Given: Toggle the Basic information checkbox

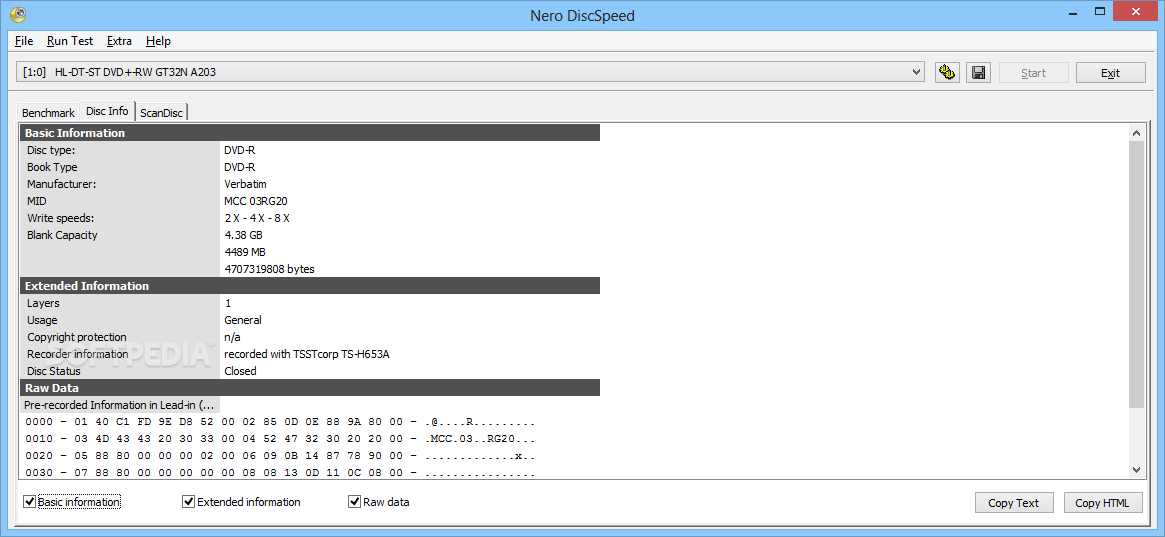Looking at the screenshot, I should click(30, 502).
